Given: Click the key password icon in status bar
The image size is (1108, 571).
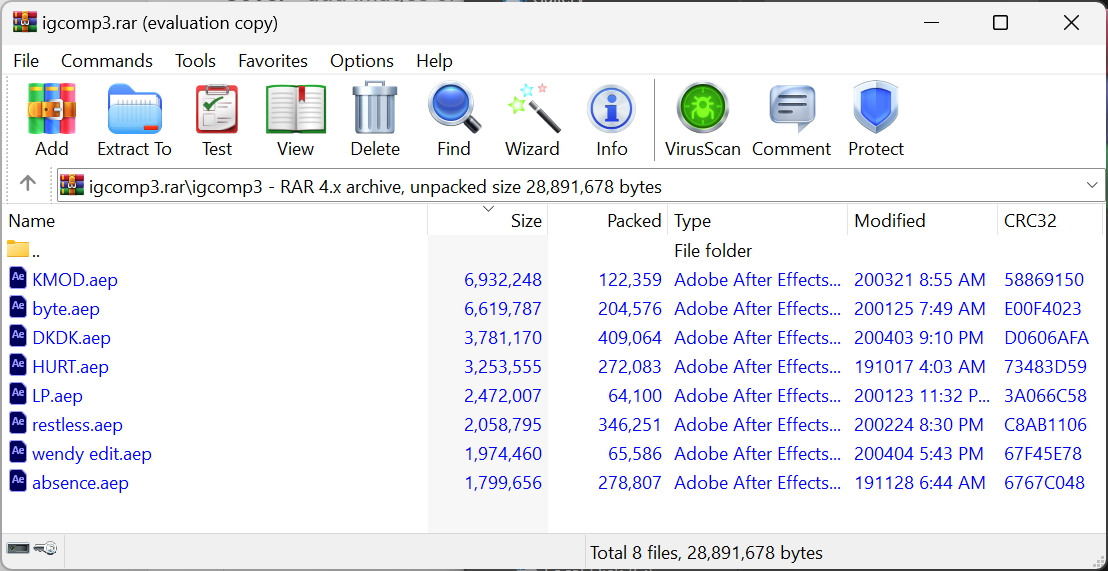Looking at the screenshot, I should [x=45, y=548].
